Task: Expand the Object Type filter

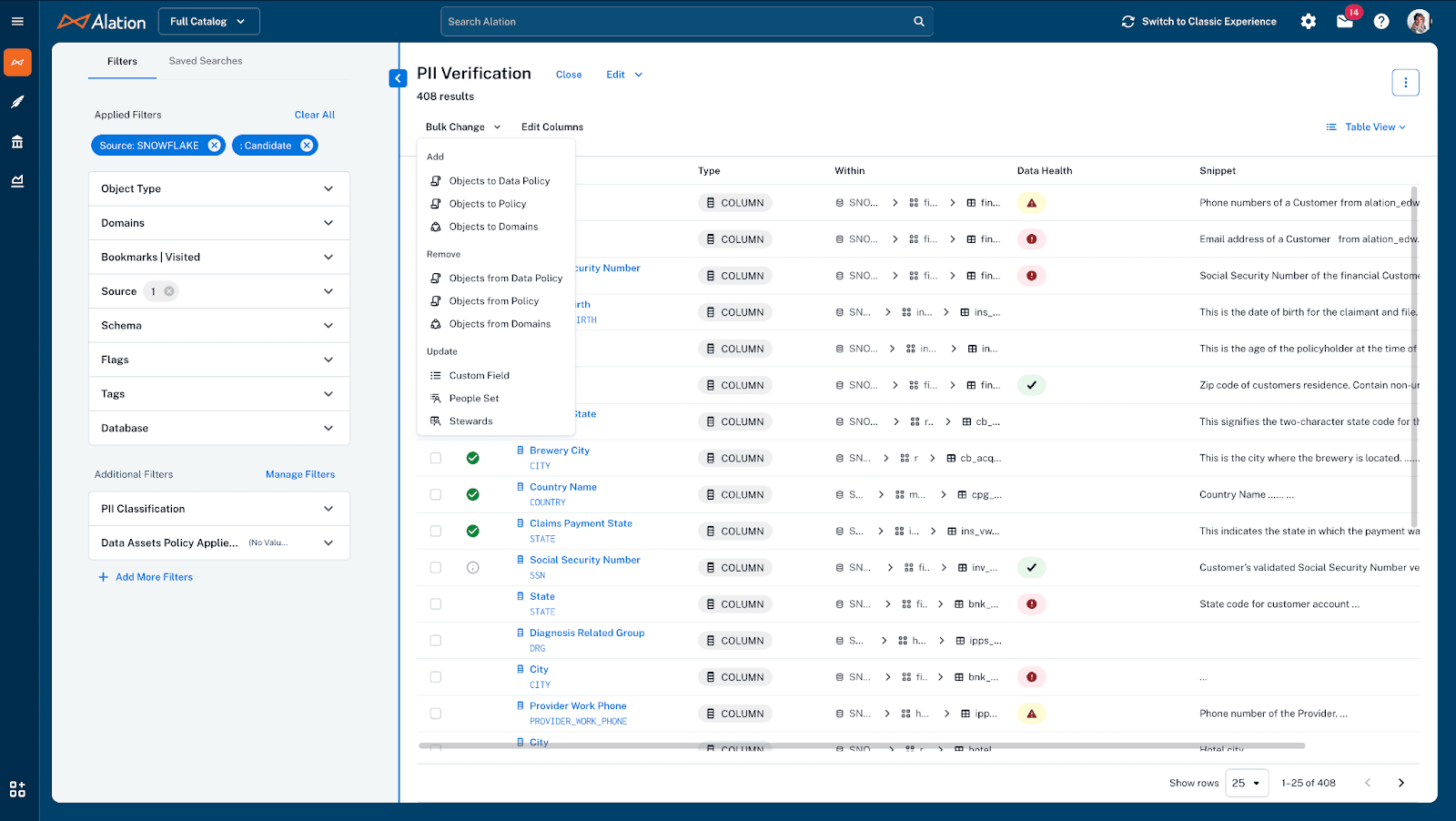Action: coord(218,188)
